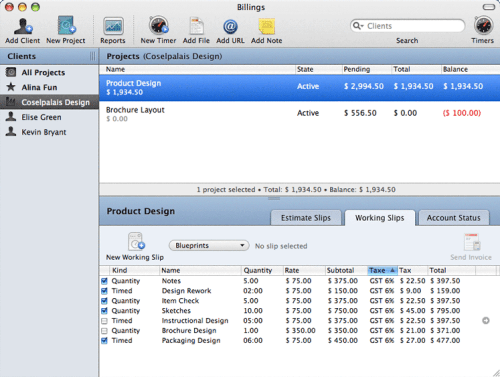
Task: Create a New Project from toolbar
Action: (66, 25)
